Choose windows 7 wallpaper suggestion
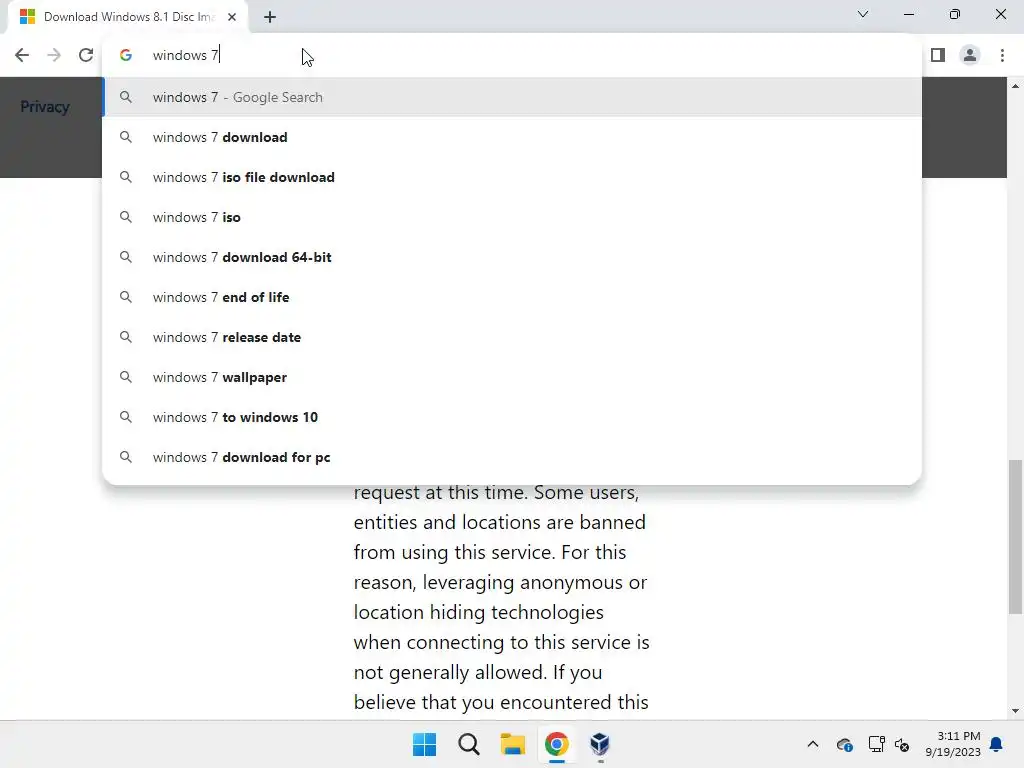The image size is (1024, 768). point(513,377)
